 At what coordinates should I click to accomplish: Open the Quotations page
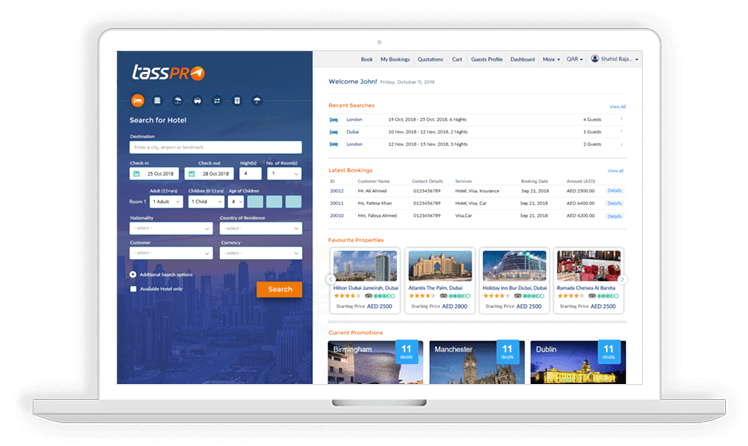[x=430, y=59]
